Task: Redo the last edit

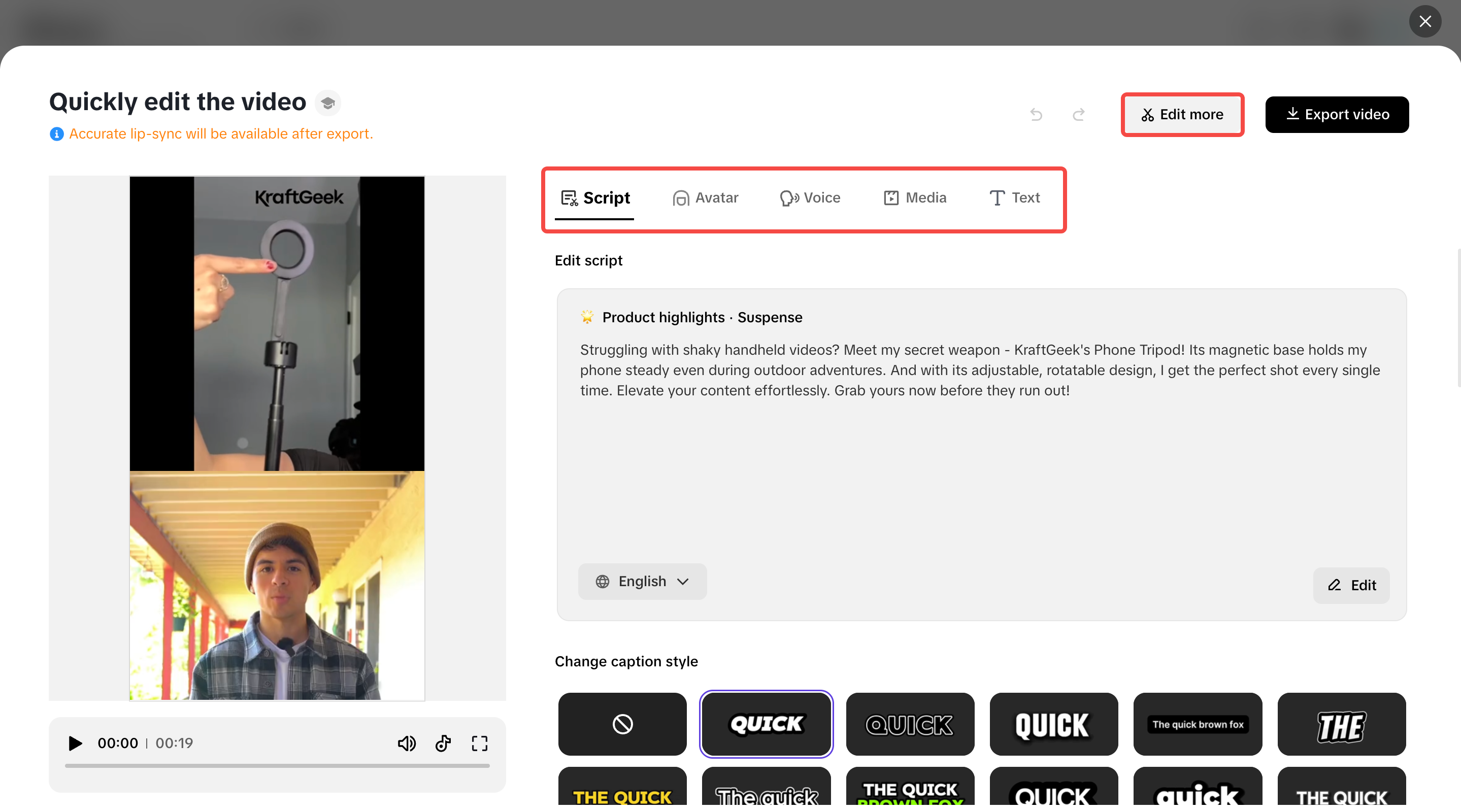Action: (1079, 115)
